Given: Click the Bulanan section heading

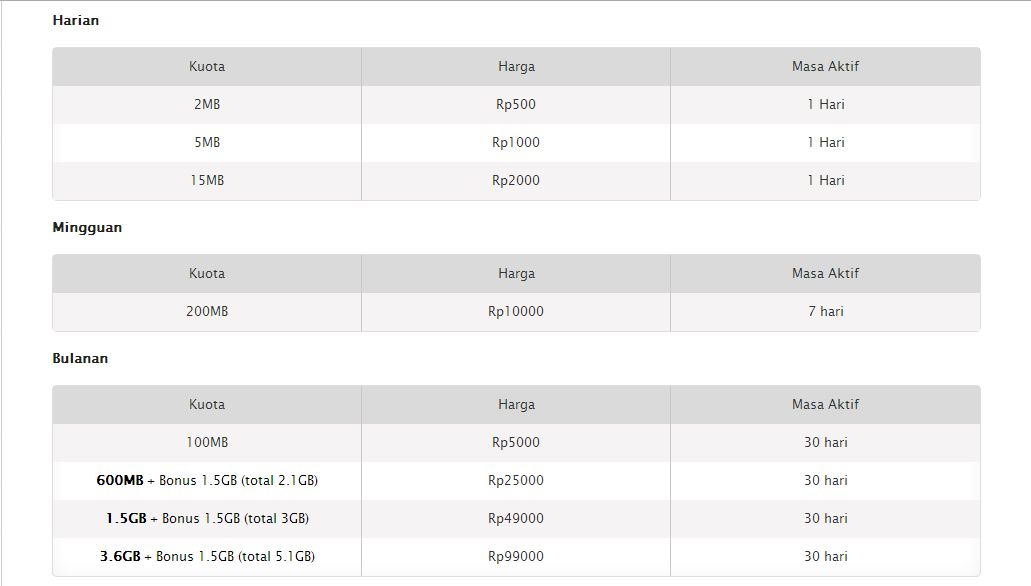Looking at the screenshot, I should [80, 358].
